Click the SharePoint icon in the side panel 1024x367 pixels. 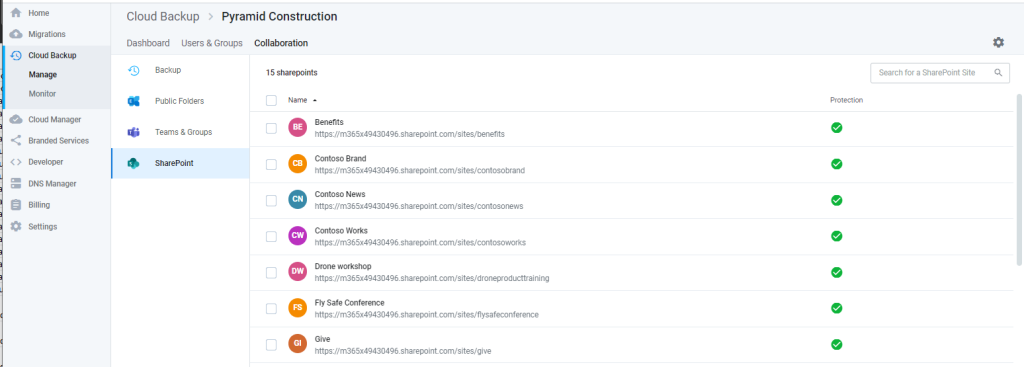coord(134,163)
